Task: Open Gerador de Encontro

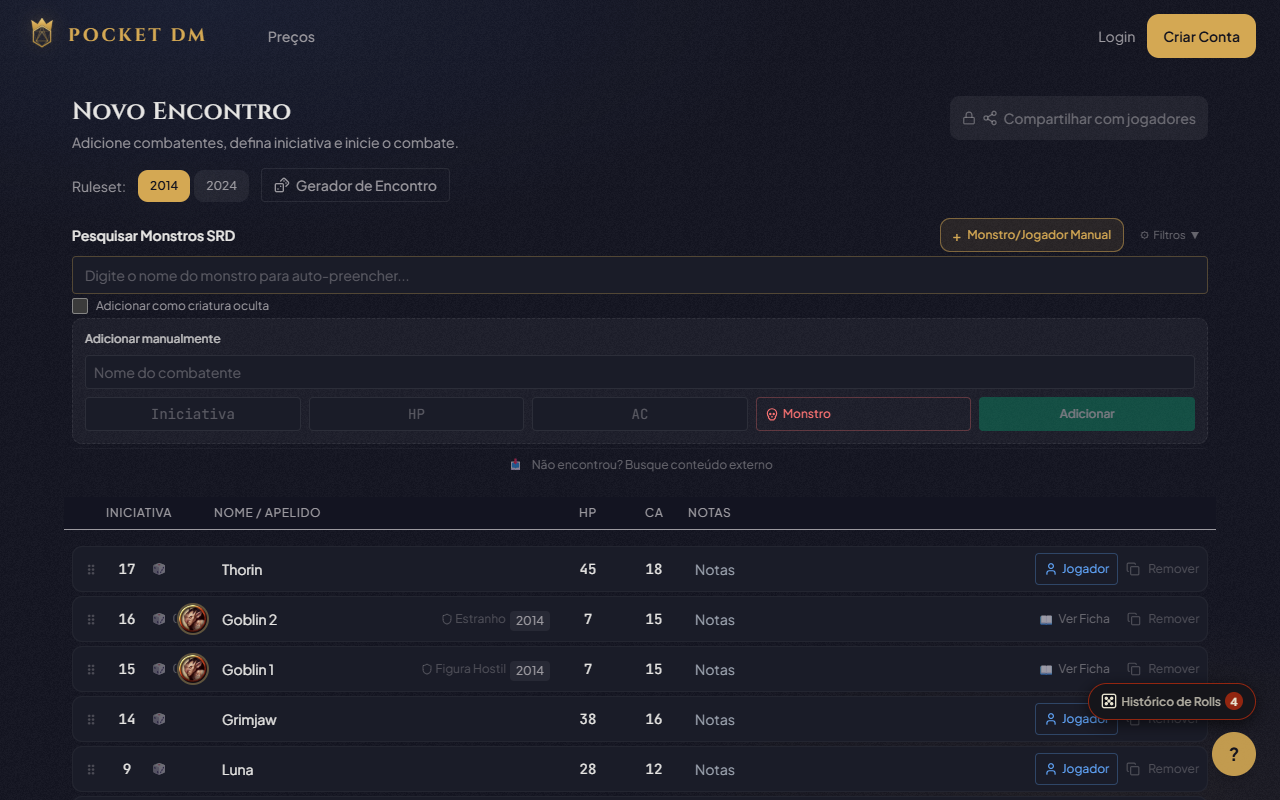Action: click(355, 186)
